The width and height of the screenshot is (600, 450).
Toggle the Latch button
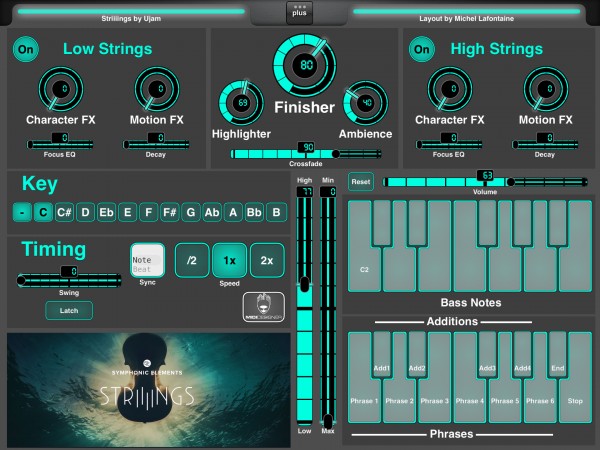click(x=69, y=310)
